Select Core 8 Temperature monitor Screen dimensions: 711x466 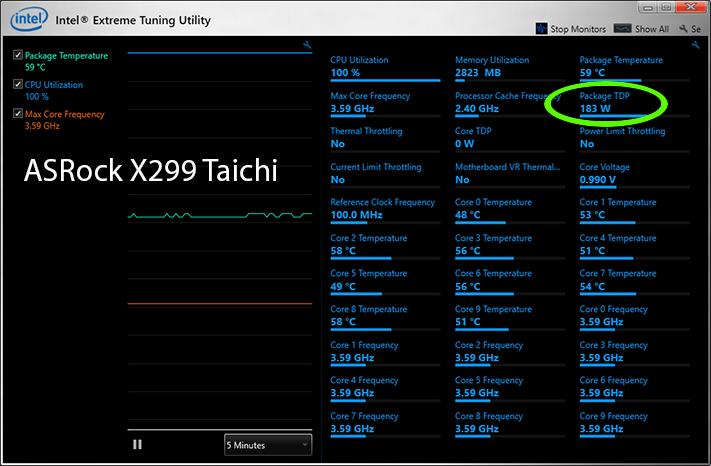(x=385, y=317)
